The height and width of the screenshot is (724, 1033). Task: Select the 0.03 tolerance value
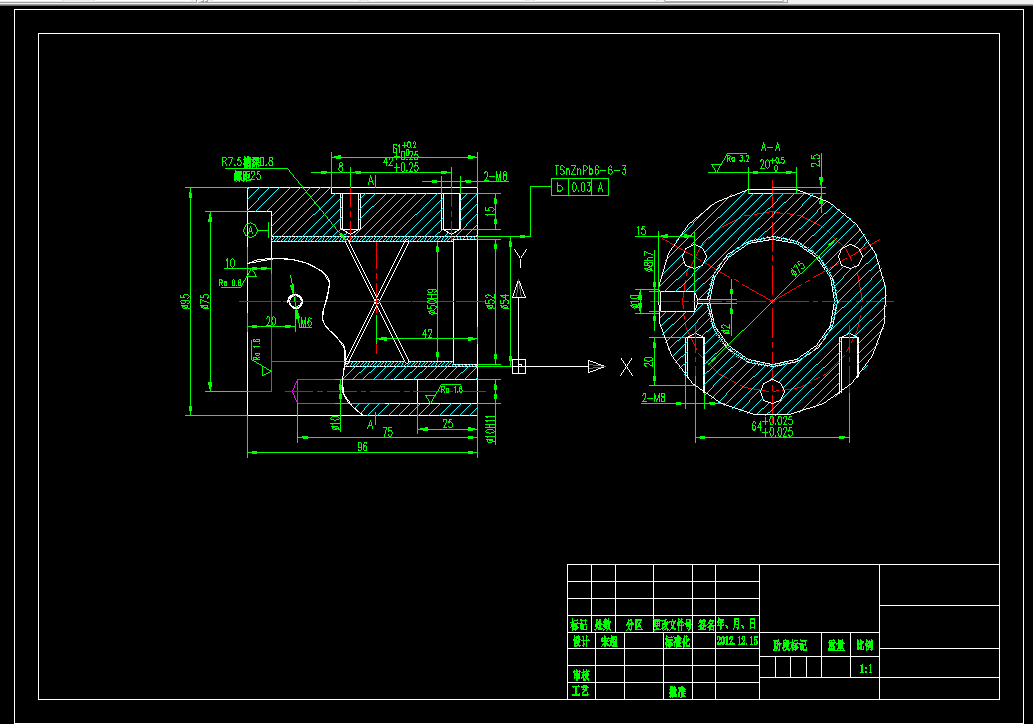tap(581, 187)
